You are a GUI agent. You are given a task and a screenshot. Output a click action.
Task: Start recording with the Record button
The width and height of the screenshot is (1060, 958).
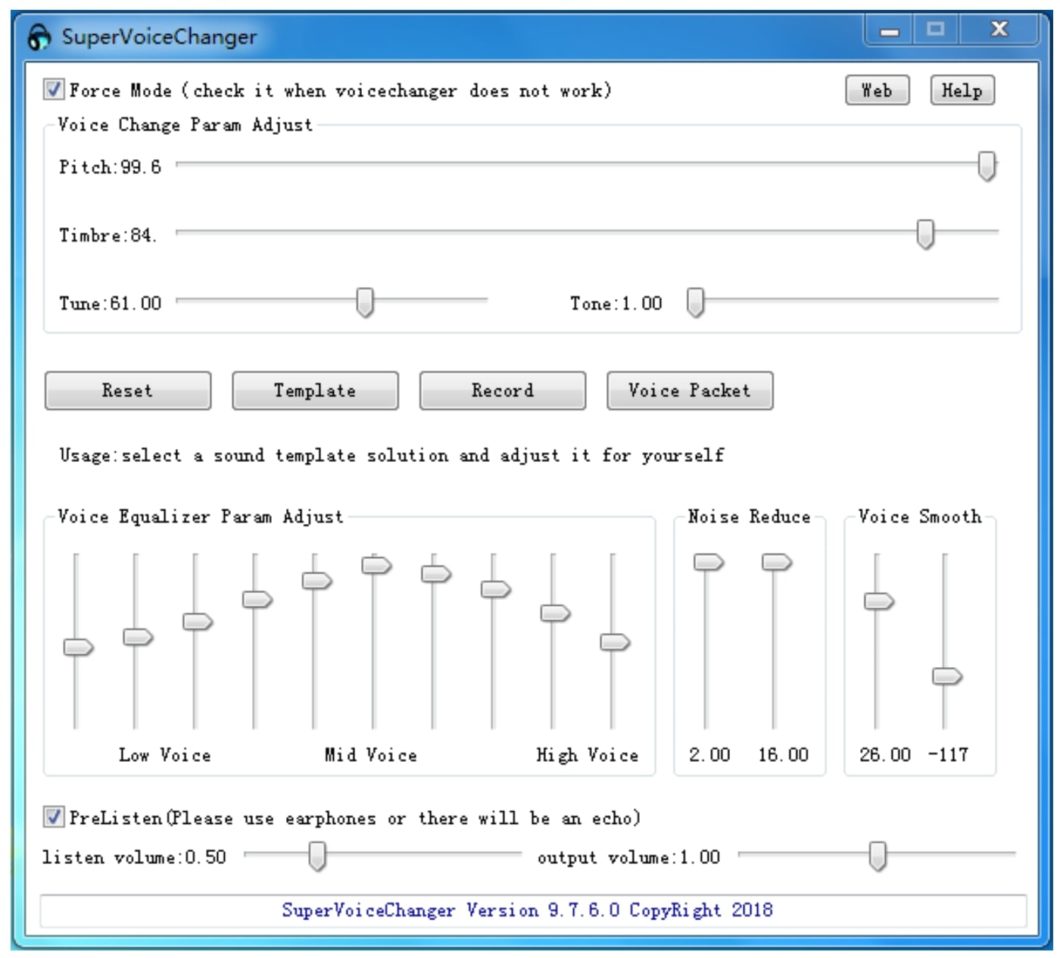point(502,390)
